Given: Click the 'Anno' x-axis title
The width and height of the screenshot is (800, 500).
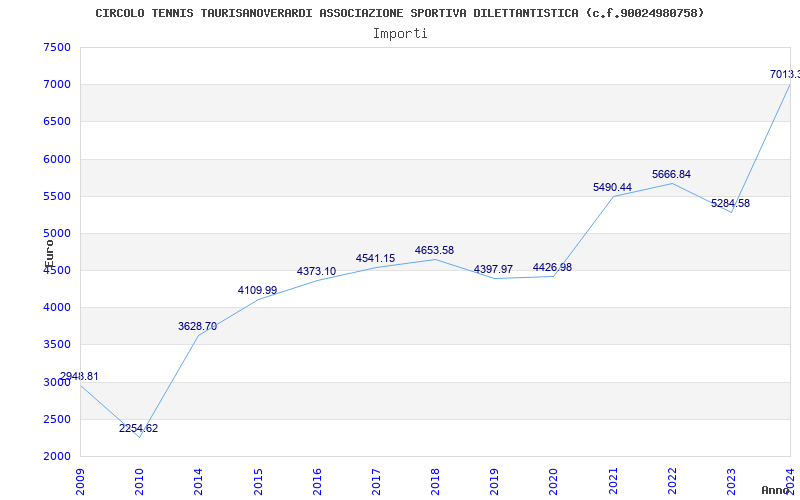Looking at the screenshot, I should click(776, 490).
